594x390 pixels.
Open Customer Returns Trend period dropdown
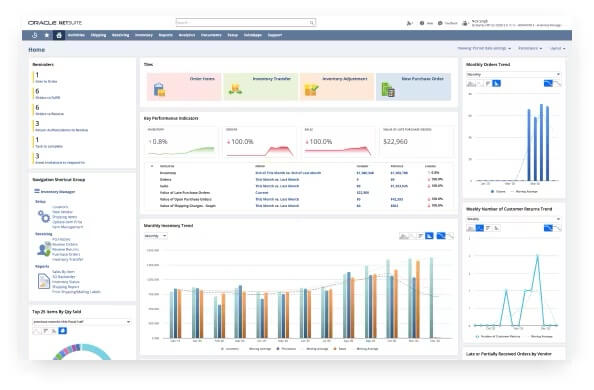tap(513, 219)
